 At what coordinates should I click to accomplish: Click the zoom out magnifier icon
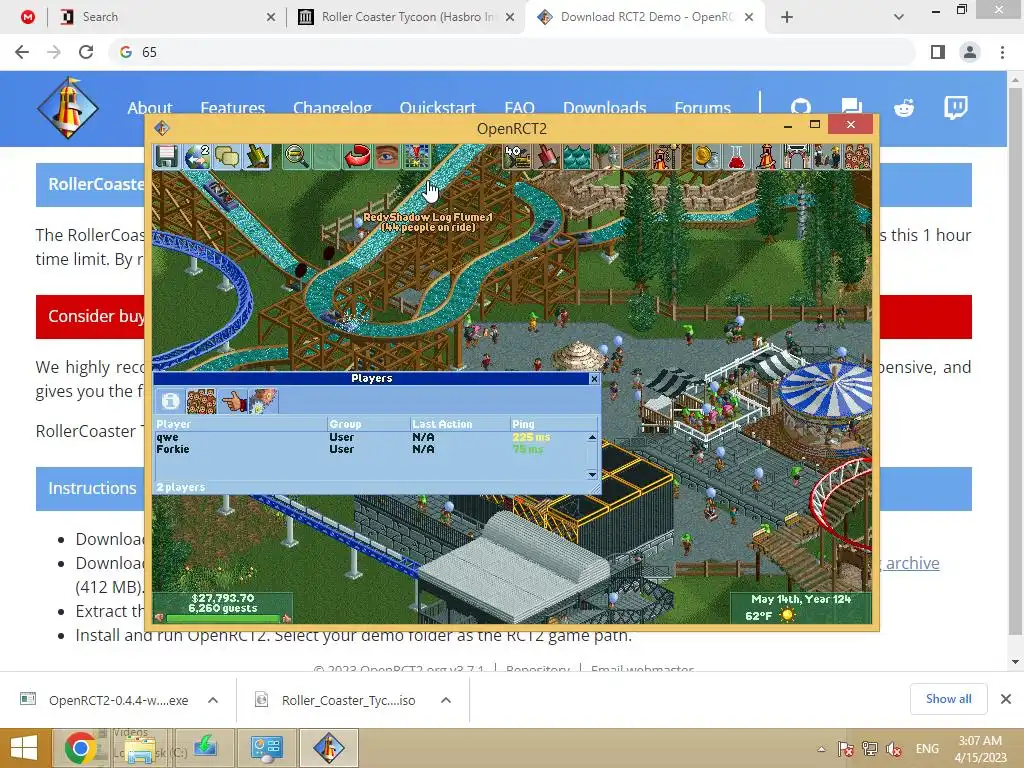click(x=296, y=157)
